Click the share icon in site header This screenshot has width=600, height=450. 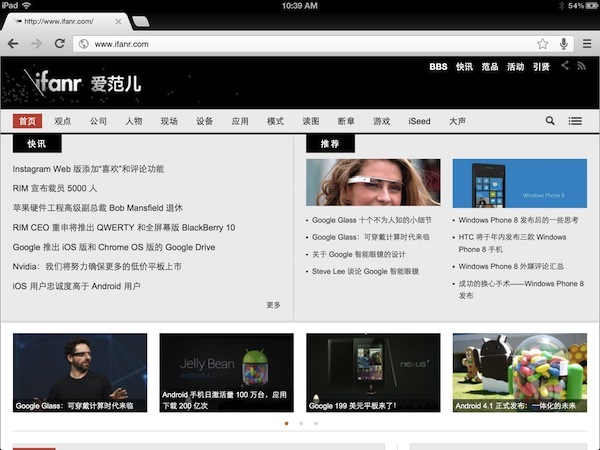tap(565, 66)
